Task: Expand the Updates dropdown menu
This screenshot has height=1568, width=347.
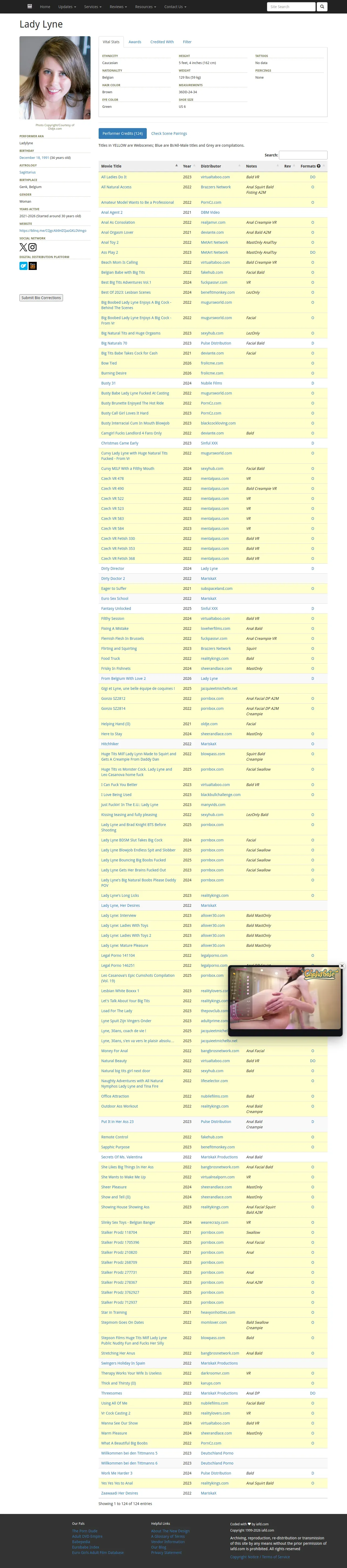Action: pos(66,7)
